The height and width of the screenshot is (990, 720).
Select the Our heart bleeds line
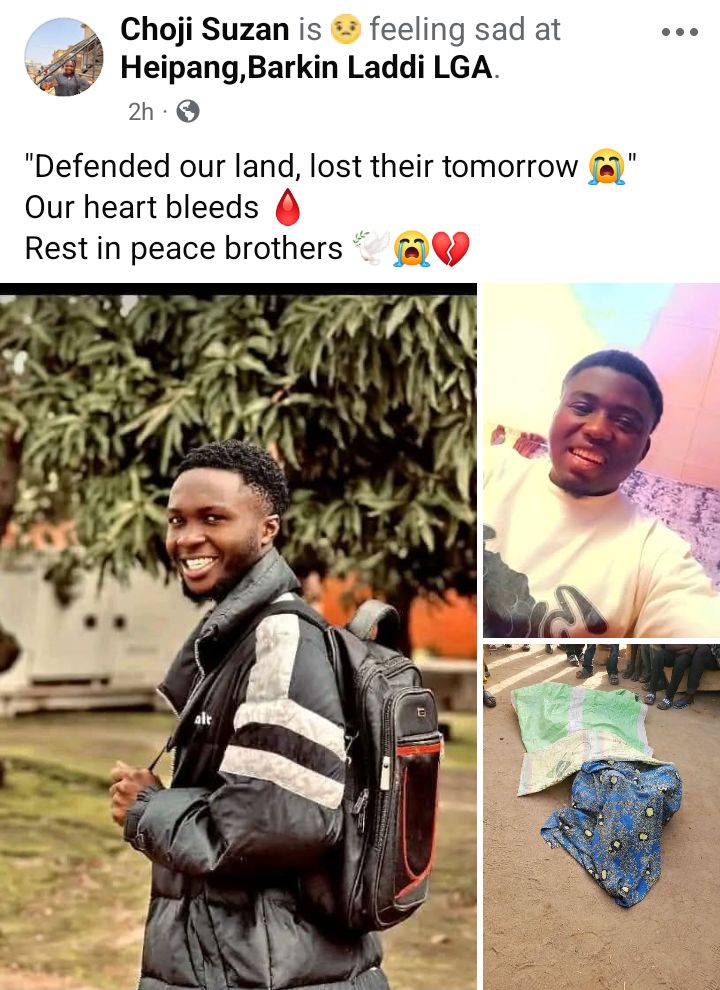141,207
